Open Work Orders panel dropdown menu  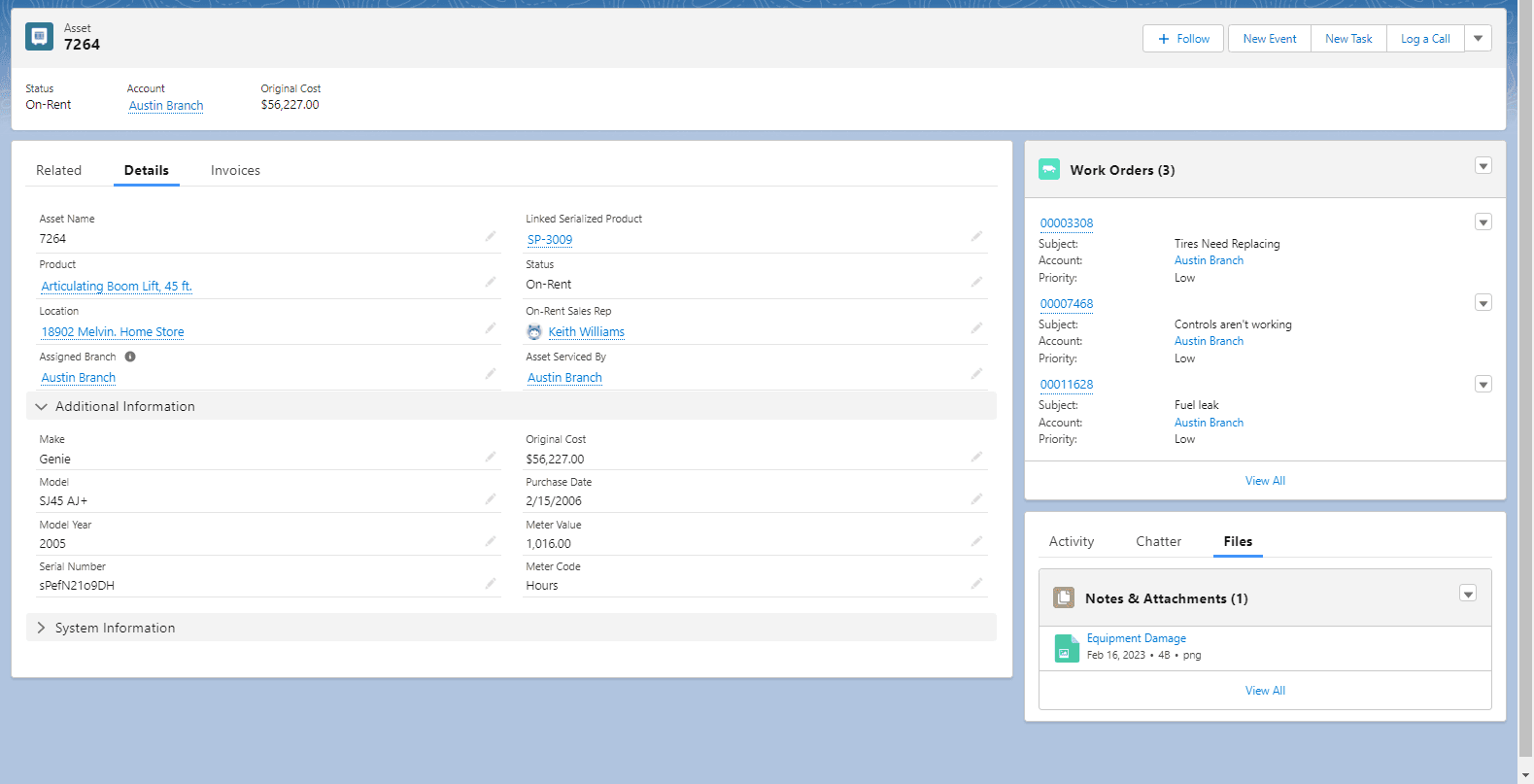point(1483,166)
